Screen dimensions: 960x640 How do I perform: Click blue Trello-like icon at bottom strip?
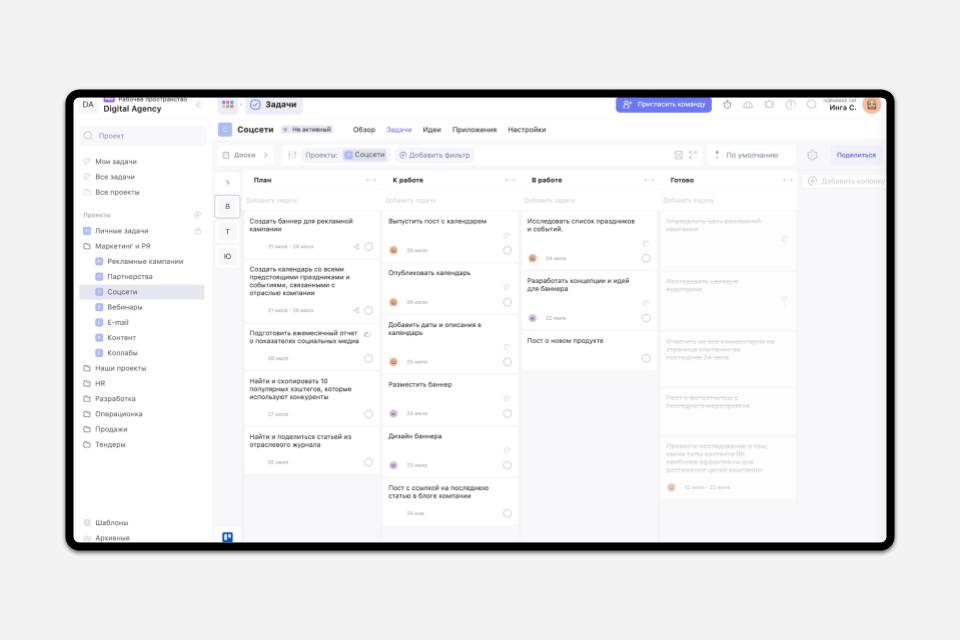[227, 537]
